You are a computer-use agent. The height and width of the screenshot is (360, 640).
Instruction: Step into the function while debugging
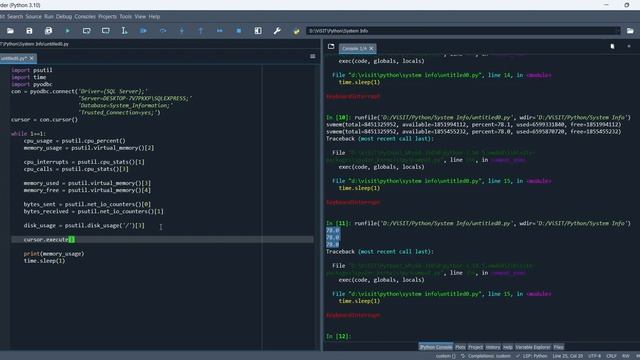click(182, 31)
